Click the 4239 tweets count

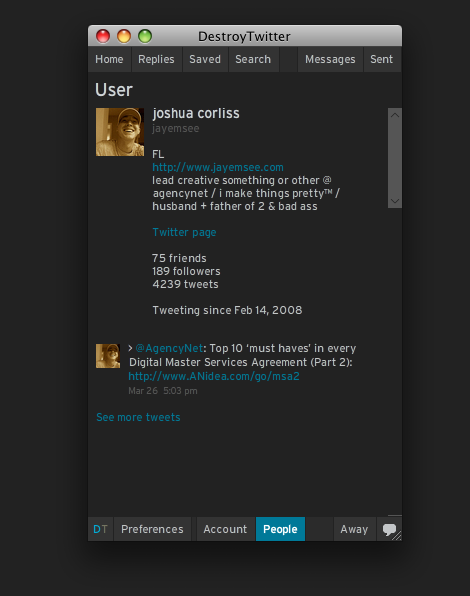click(x=185, y=284)
